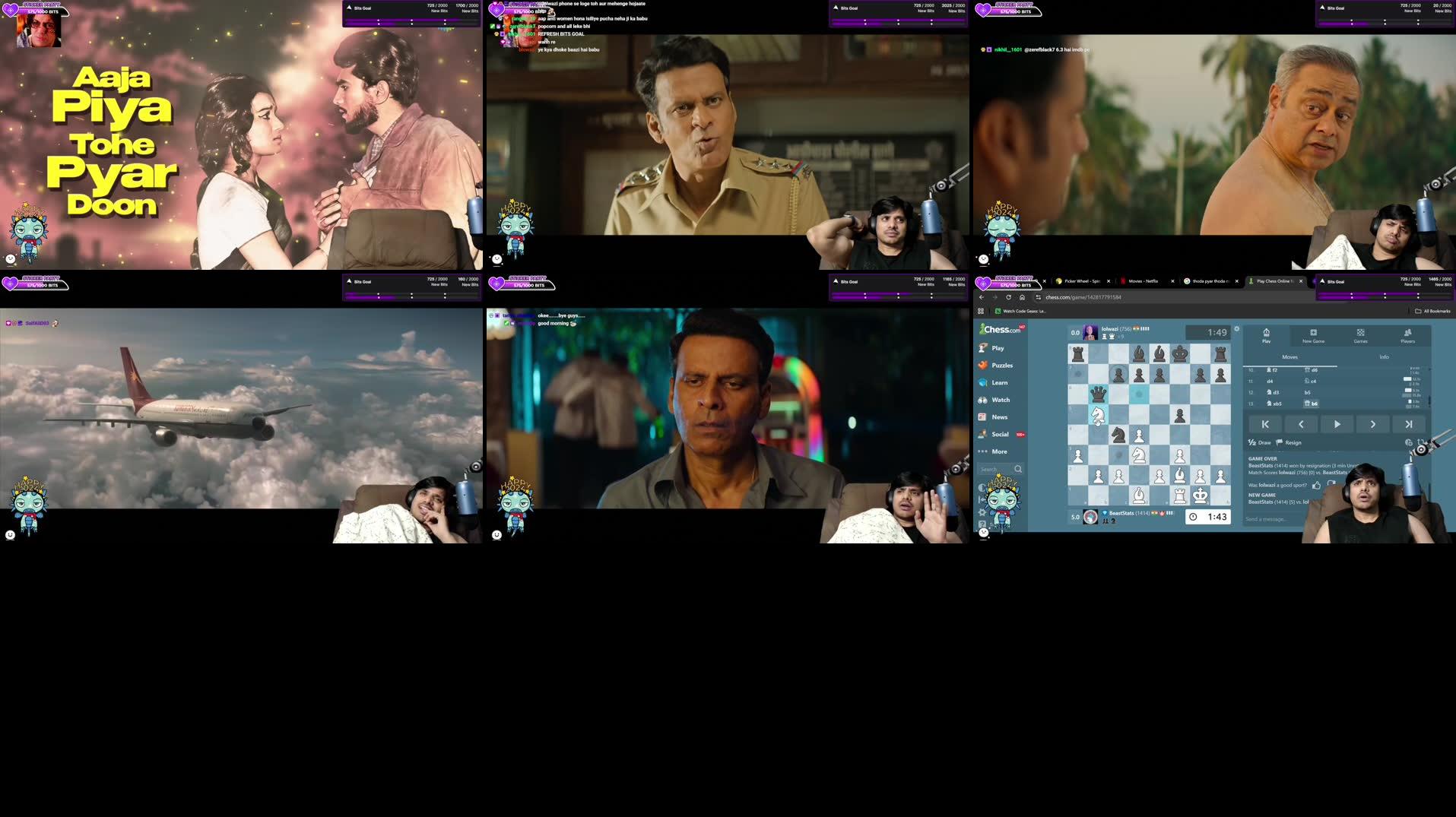
Task: Jump to move 10 f2
Action: 1272,370
